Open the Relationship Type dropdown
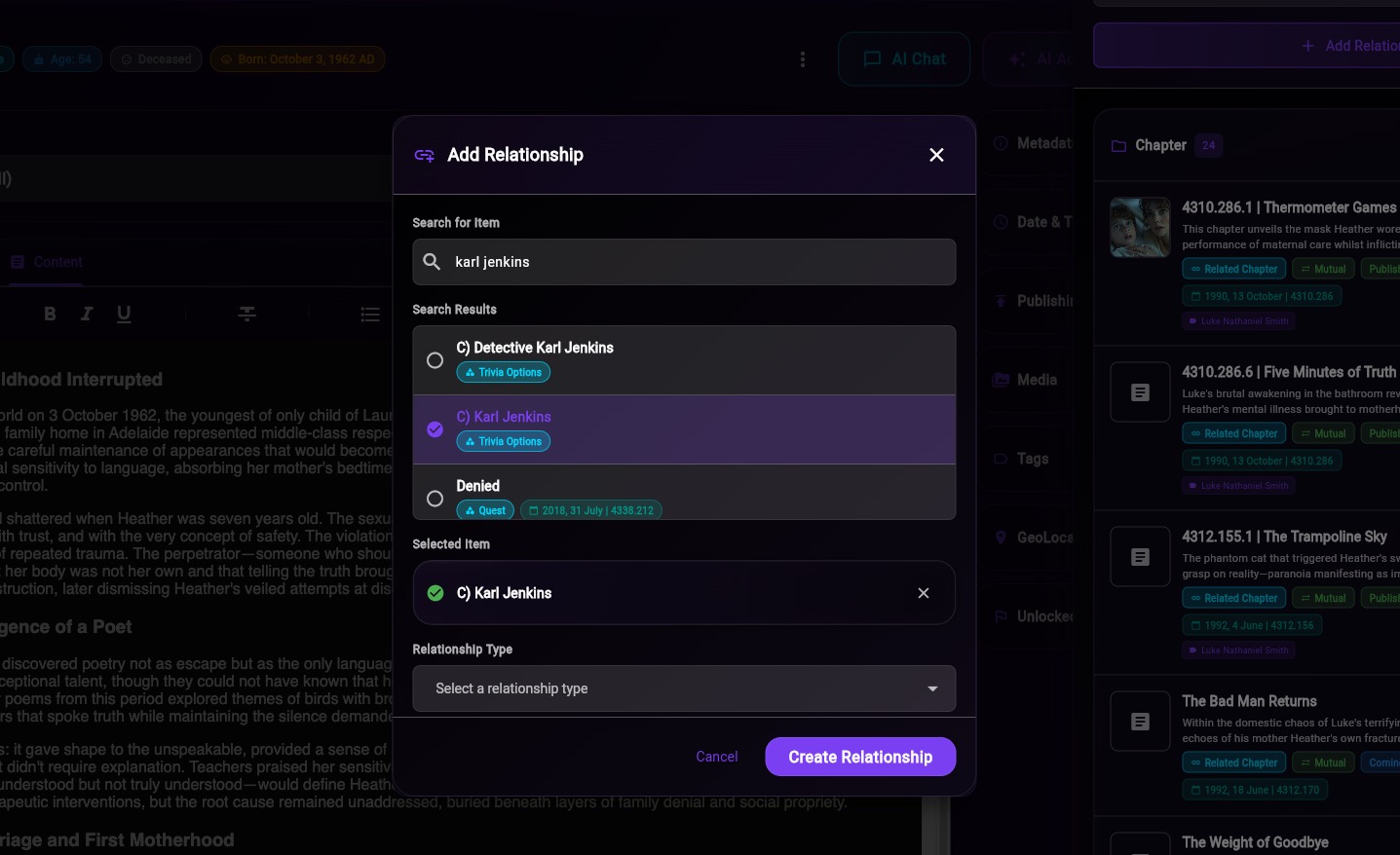The height and width of the screenshot is (855, 1400). click(x=684, y=688)
